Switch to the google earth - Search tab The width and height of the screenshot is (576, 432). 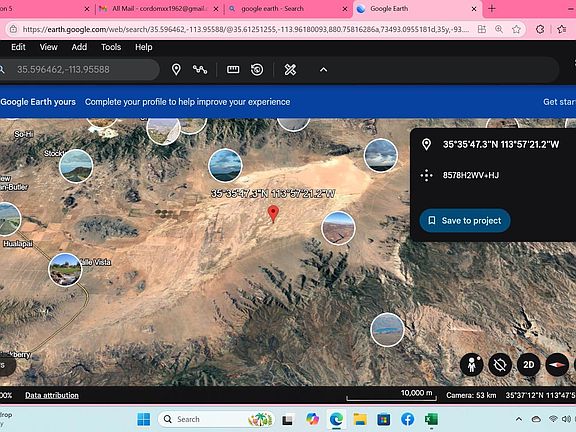[x=272, y=8]
